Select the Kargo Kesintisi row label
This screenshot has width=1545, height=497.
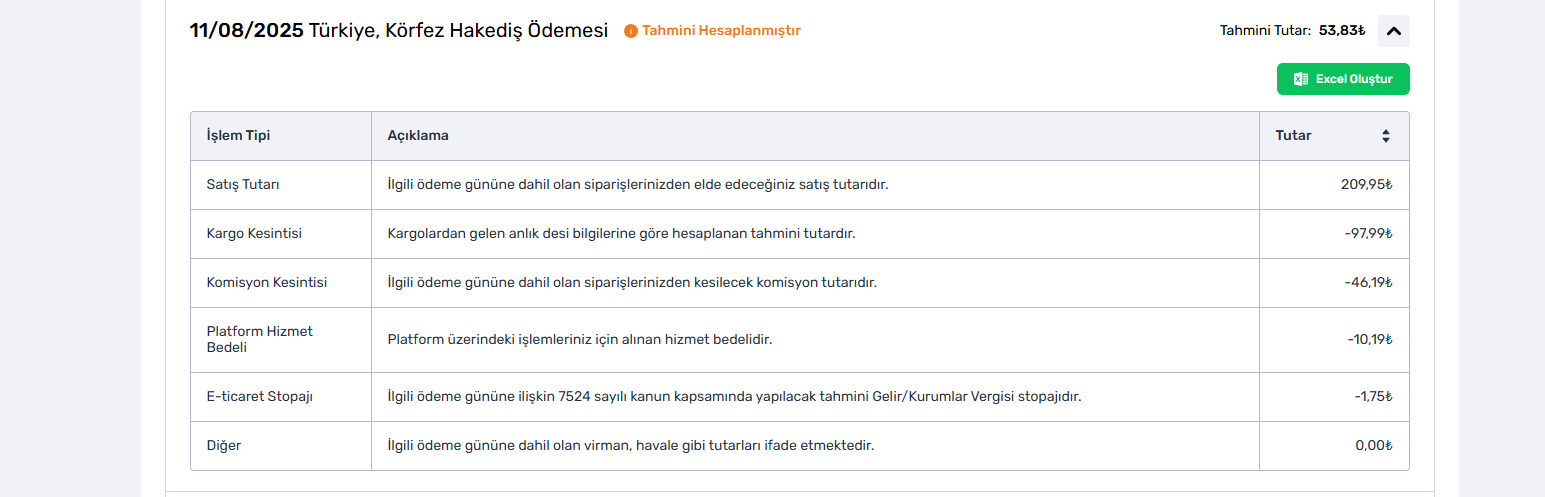(x=254, y=234)
